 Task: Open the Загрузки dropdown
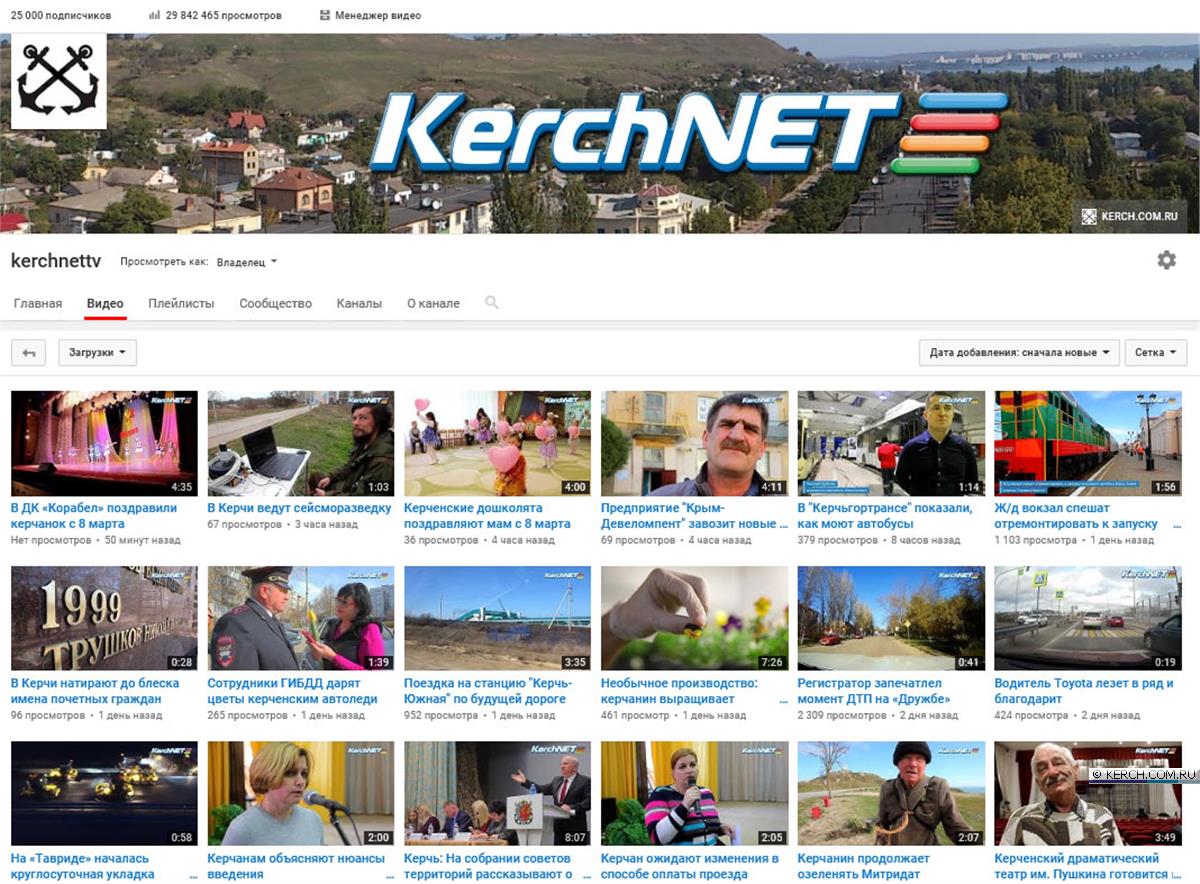pyautogui.click(x=97, y=353)
